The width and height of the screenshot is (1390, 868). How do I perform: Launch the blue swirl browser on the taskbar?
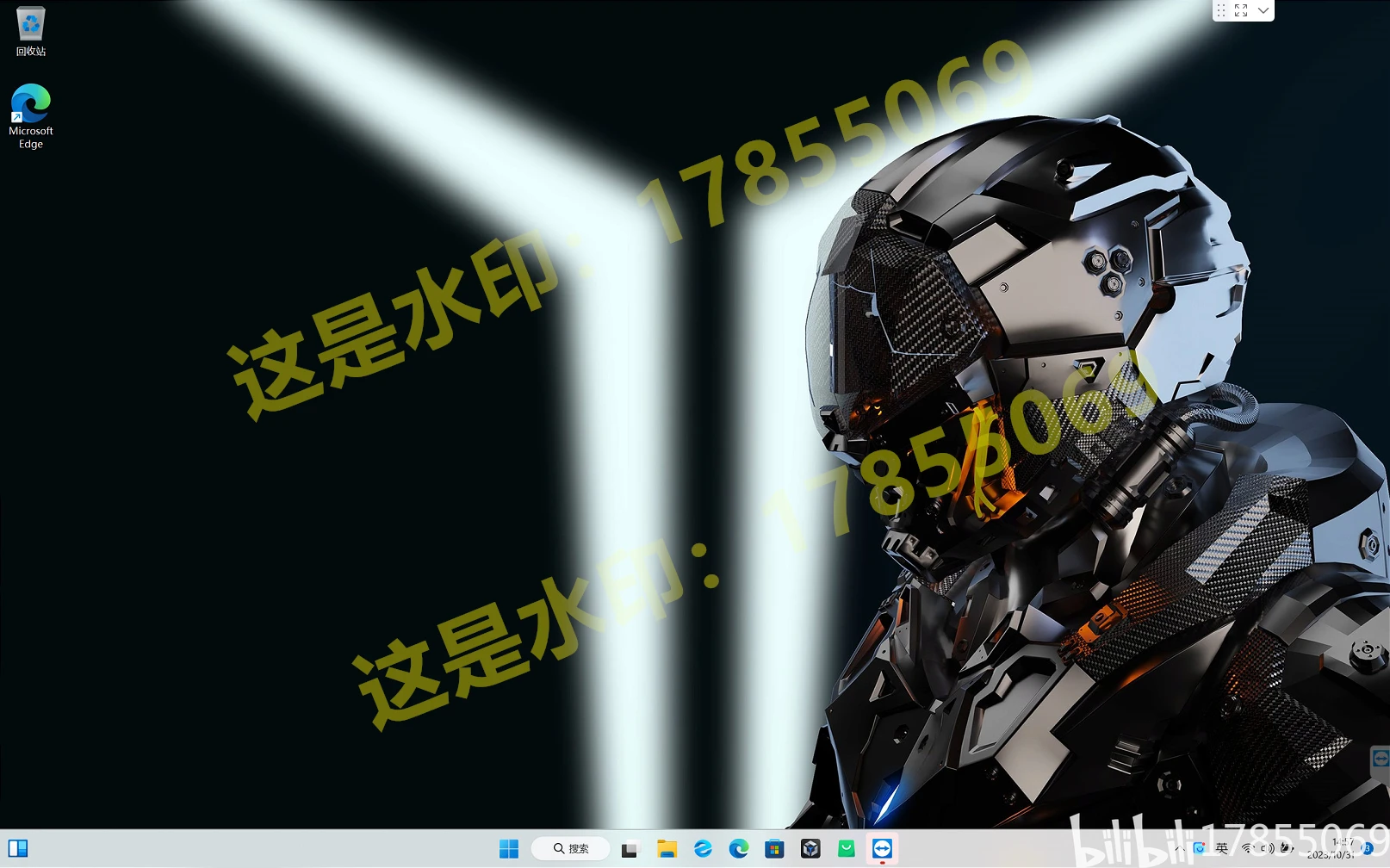(703, 849)
